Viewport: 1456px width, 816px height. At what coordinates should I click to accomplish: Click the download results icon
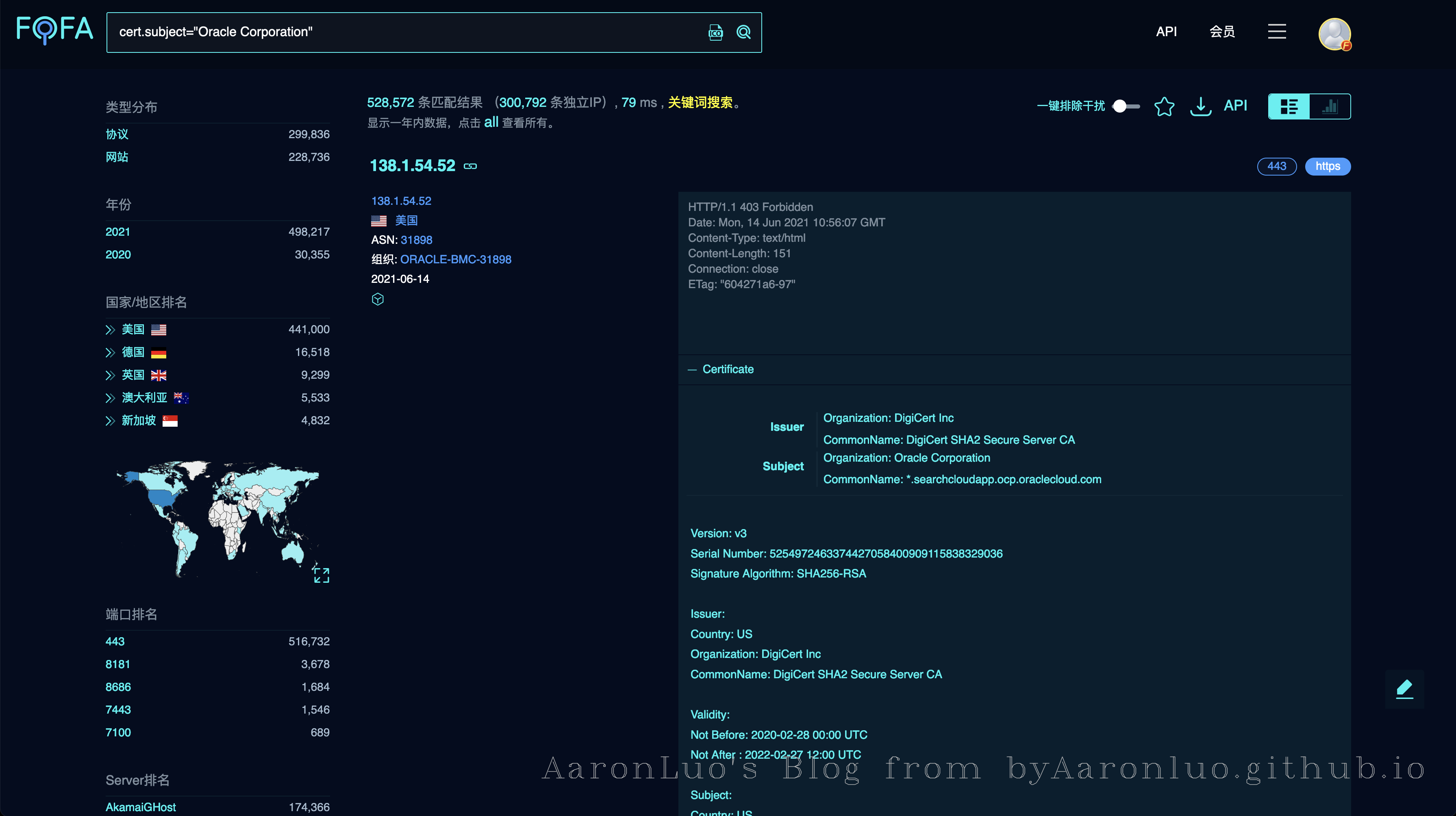1200,106
